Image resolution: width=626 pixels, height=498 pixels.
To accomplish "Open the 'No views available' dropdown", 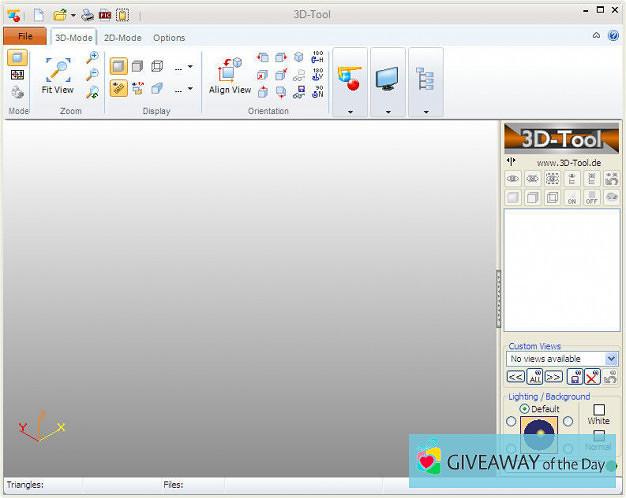I will (611, 359).
